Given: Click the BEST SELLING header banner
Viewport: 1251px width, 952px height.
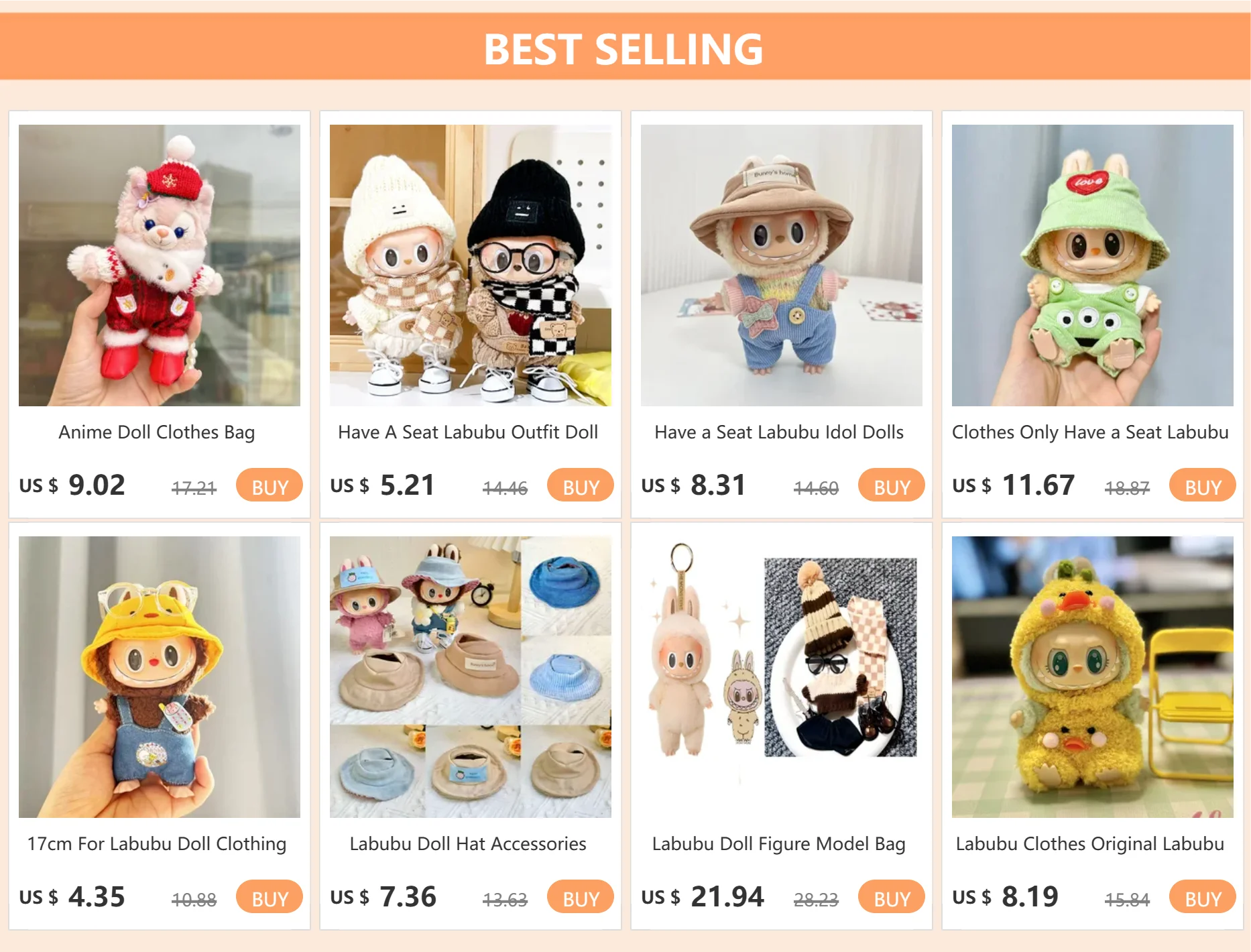Looking at the screenshot, I should coord(625,47).
